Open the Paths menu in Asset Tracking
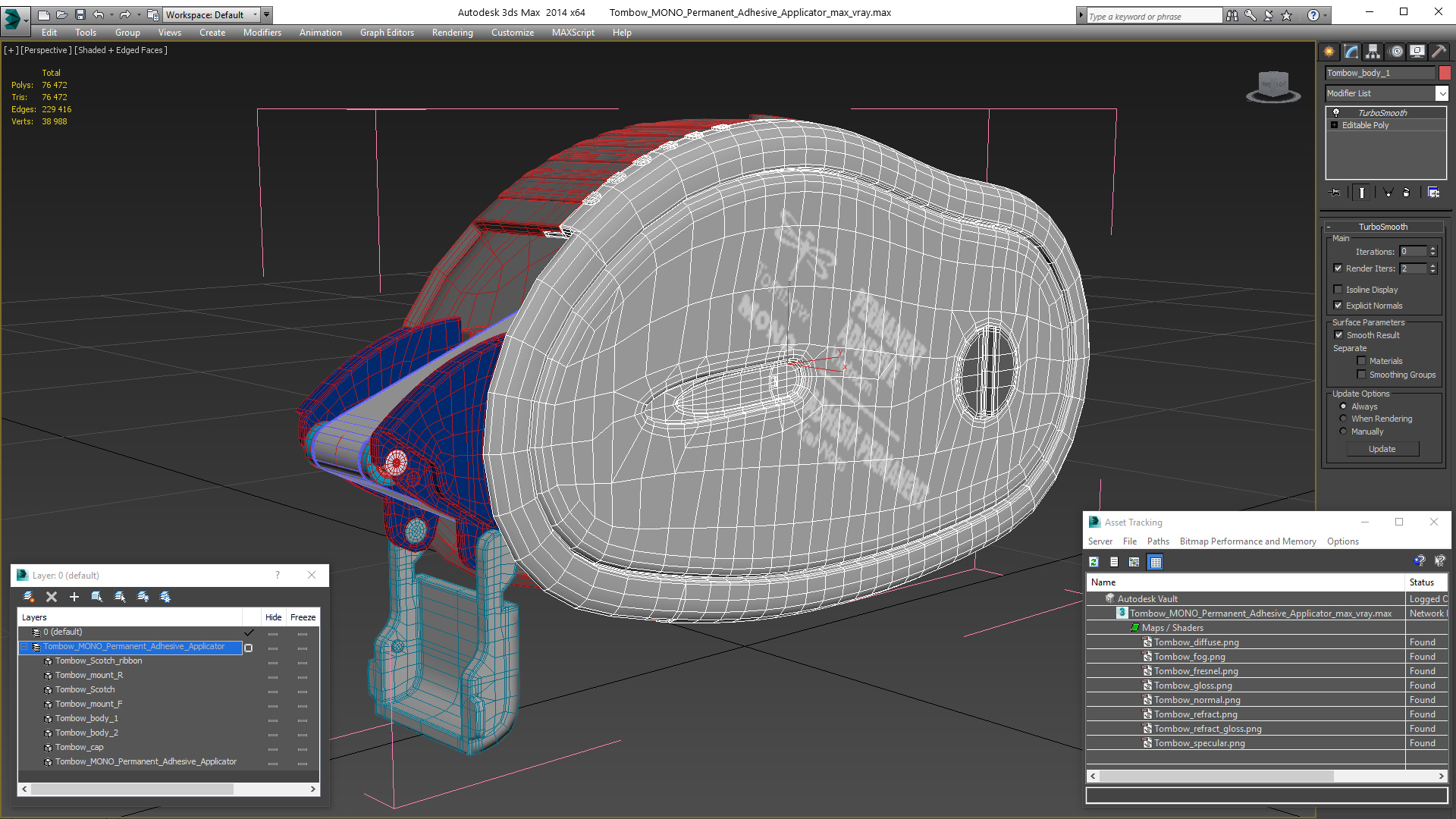Viewport: 1456px width, 819px height. click(x=1158, y=541)
